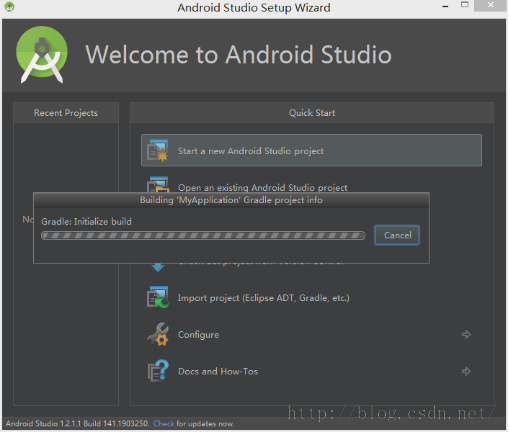Click the Android Studio 1.2.1.1 build version text
The image size is (509, 433).
77,424
